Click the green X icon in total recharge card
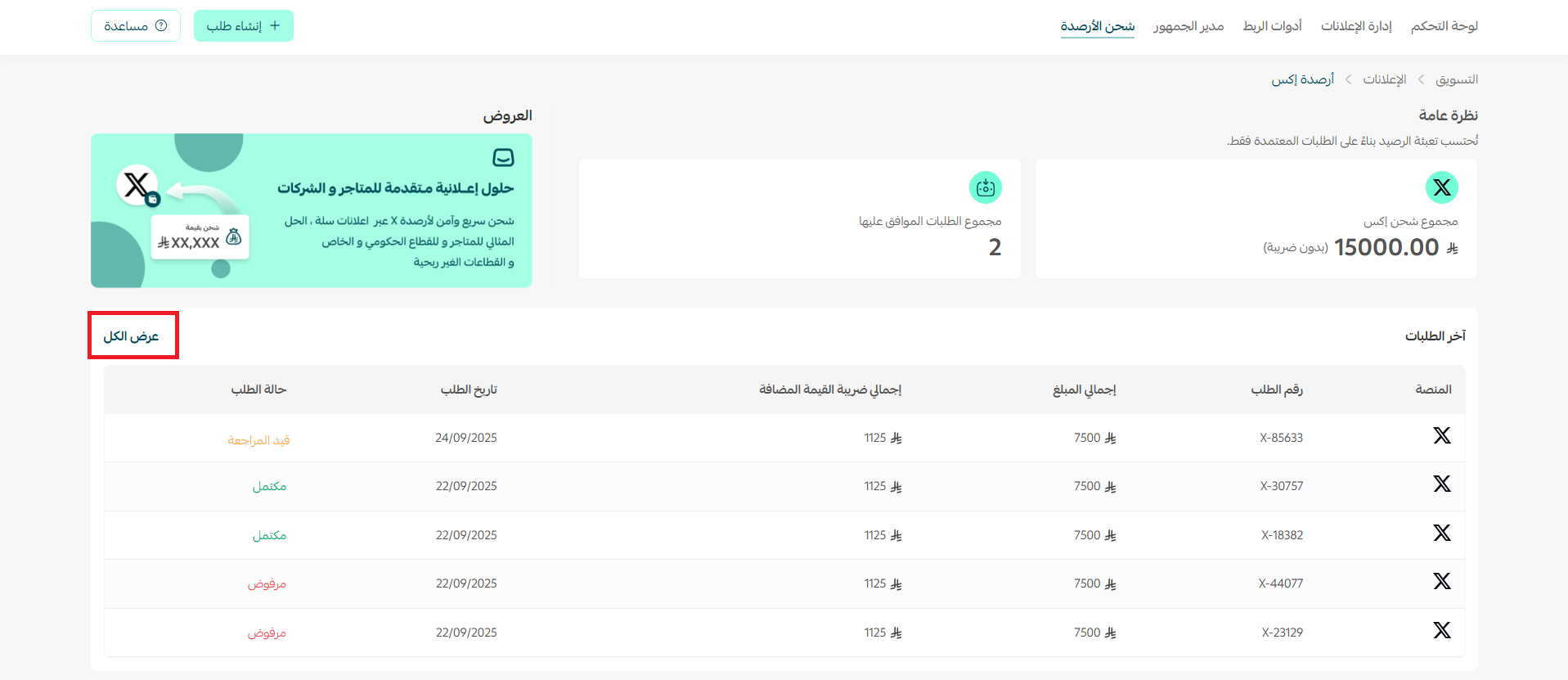Screen dimensions: 1568x680 click(1441, 187)
